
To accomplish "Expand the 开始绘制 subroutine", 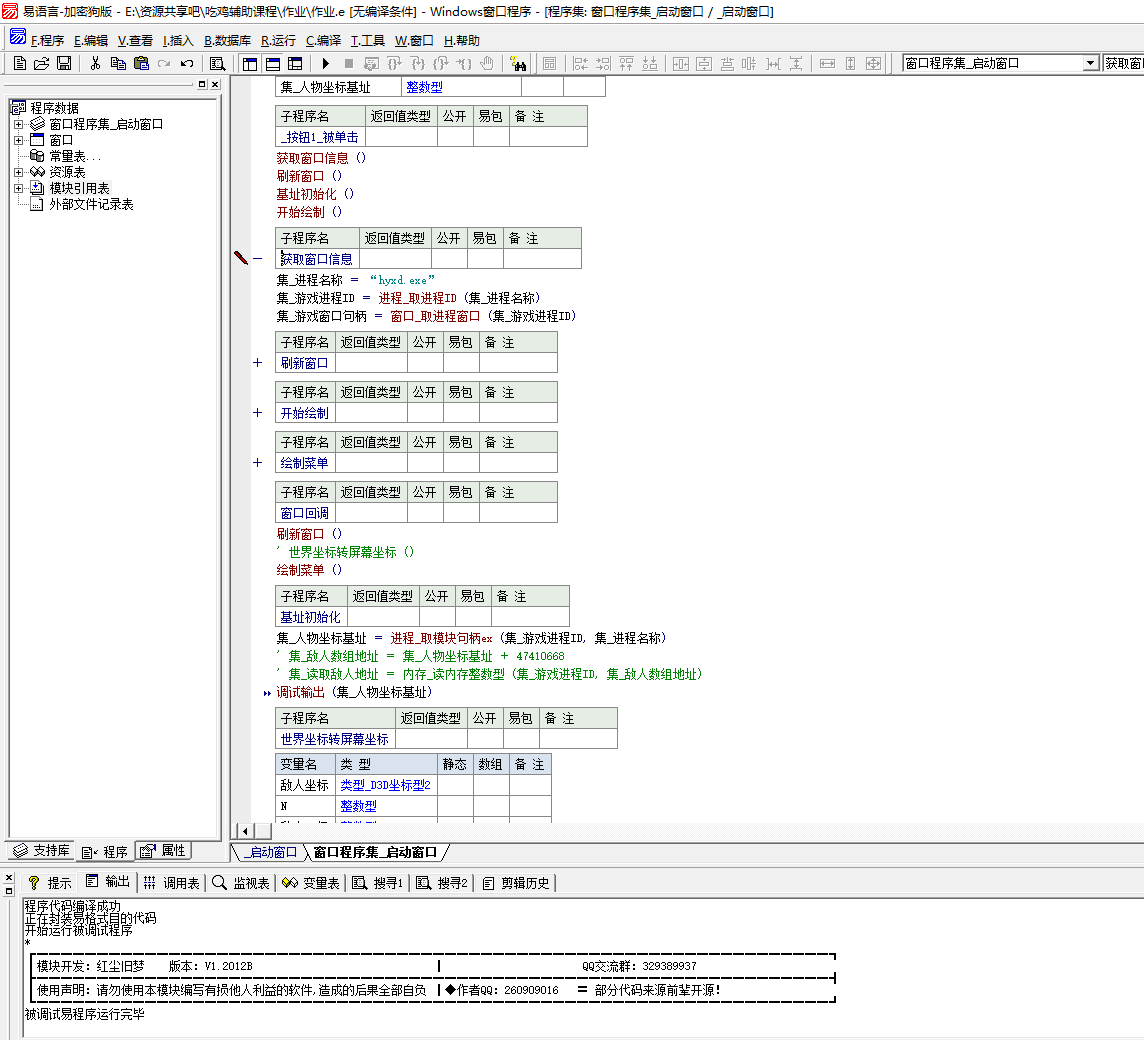I will coord(258,412).
